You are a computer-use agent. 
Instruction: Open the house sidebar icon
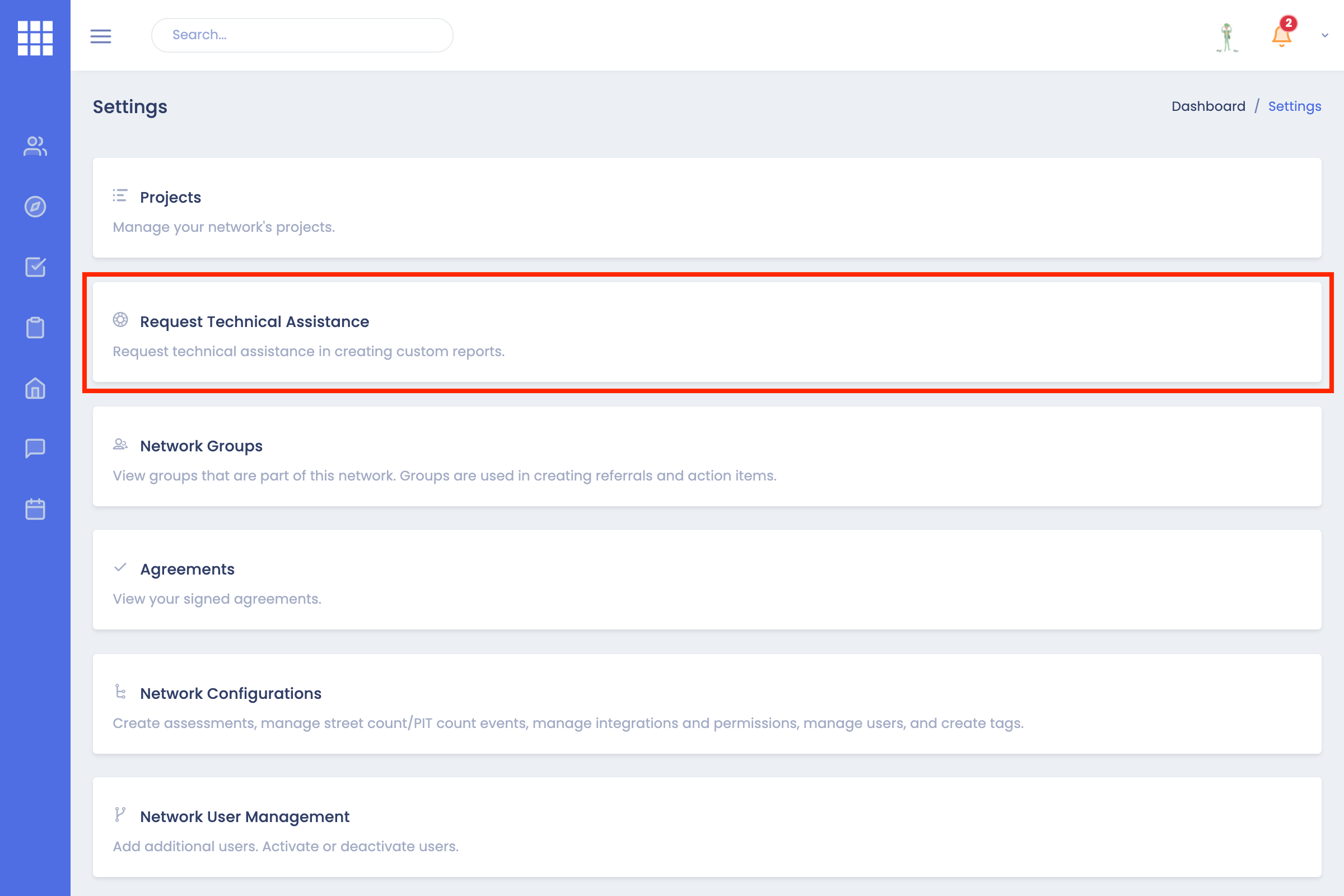click(x=35, y=389)
